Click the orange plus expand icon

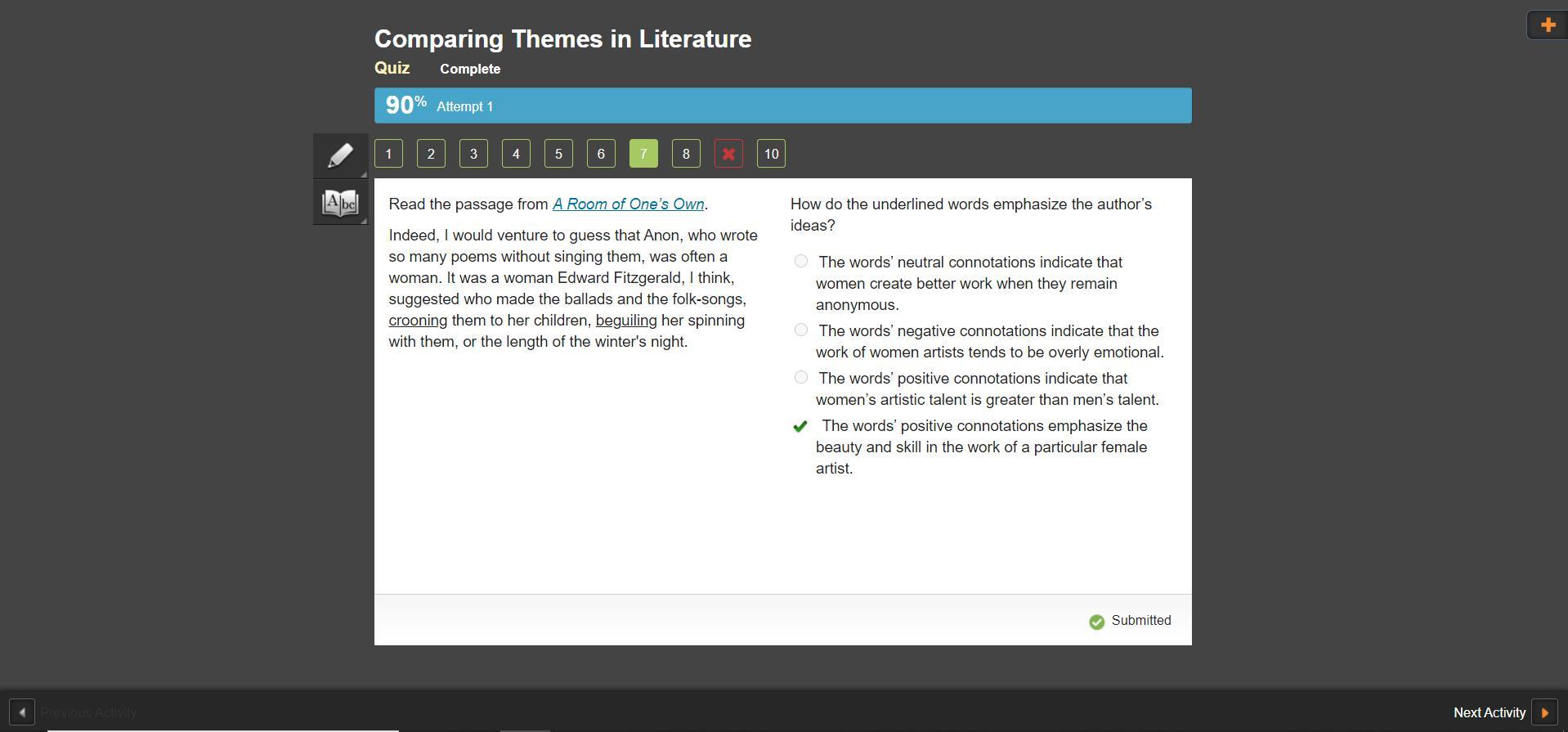point(1547,25)
